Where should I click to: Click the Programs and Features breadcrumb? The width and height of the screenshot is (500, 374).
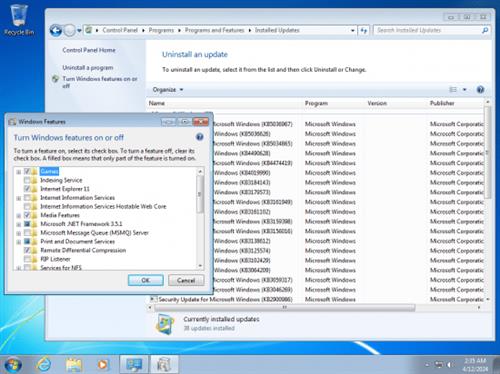[x=214, y=30]
